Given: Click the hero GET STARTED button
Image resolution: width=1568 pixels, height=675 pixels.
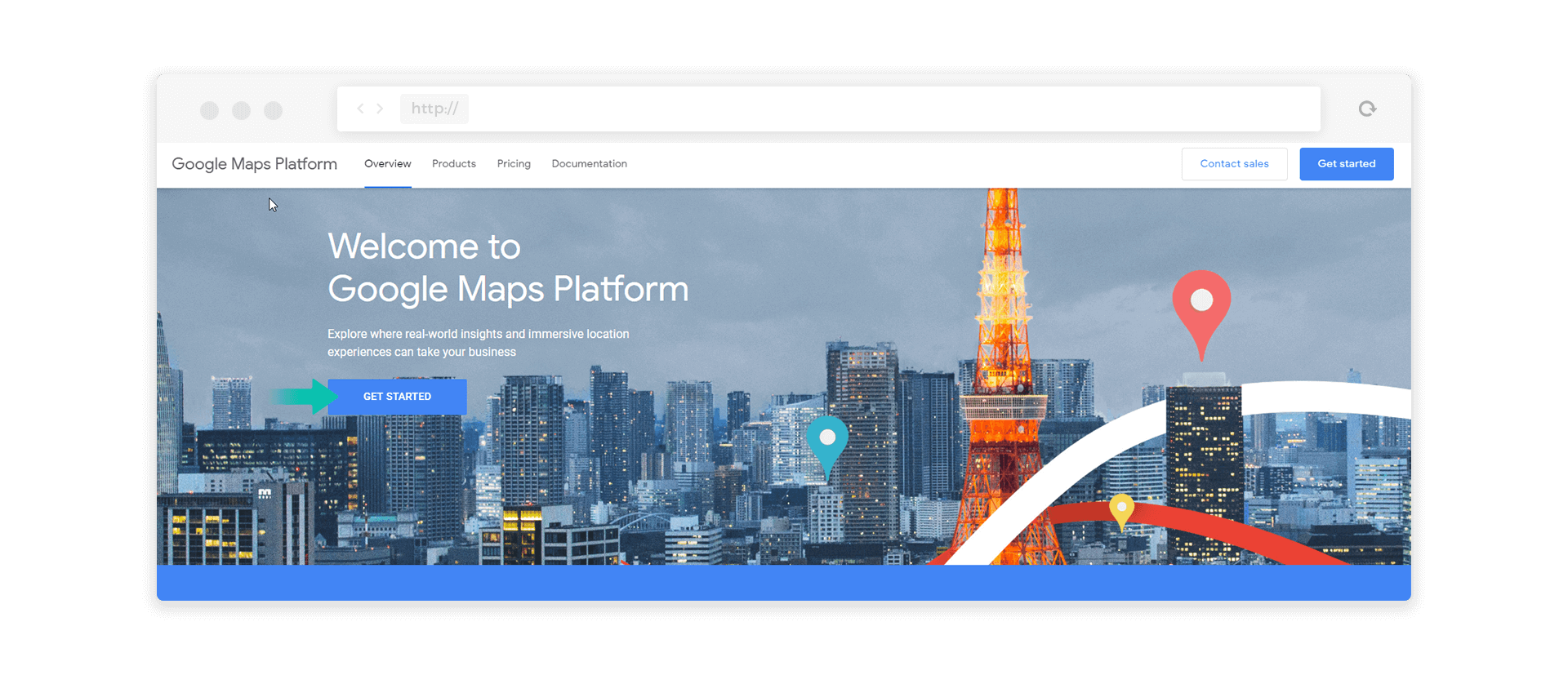Looking at the screenshot, I should click(x=397, y=397).
